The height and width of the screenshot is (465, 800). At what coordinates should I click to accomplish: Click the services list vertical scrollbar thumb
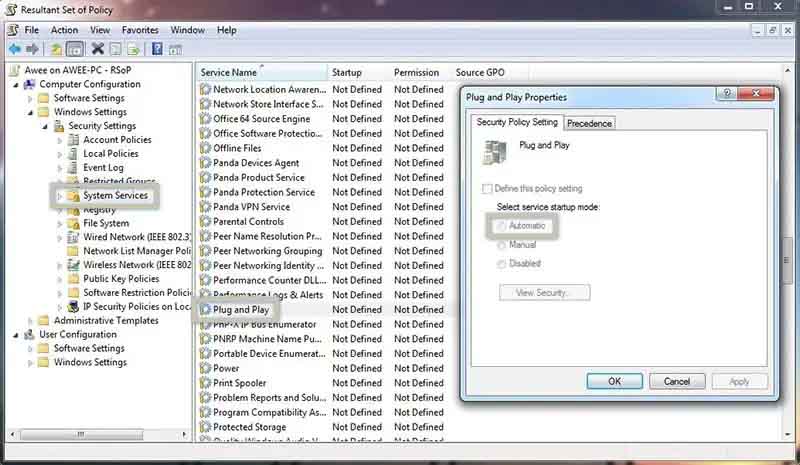click(x=787, y=260)
